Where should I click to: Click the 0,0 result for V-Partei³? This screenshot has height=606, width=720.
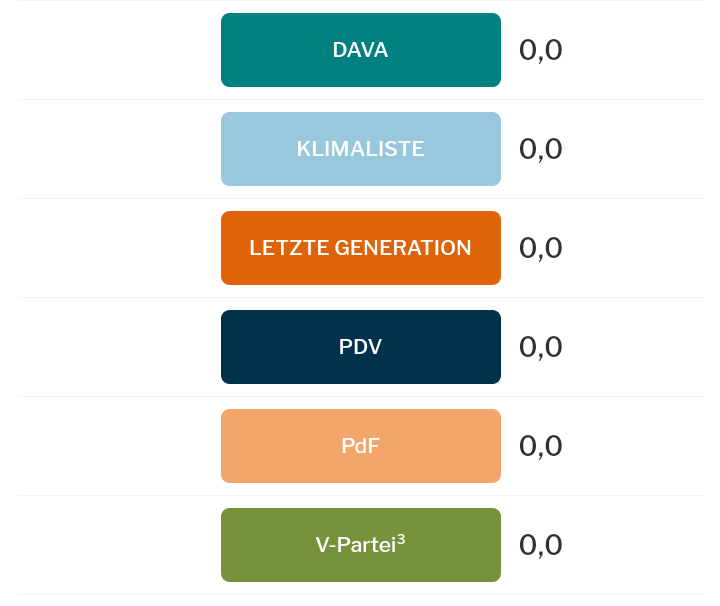tap(540, 545)
